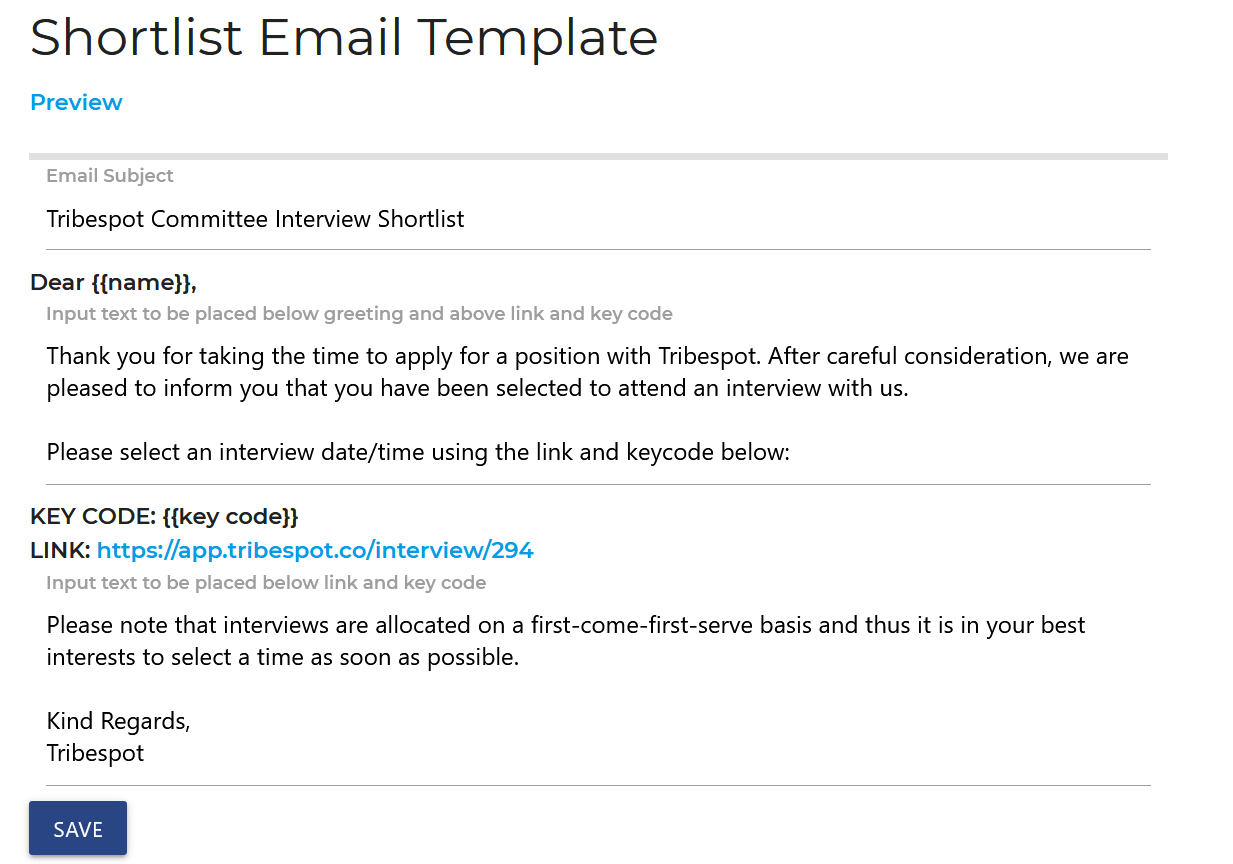The width and height of the screenshot is (1233, 864).
Task: Click the word 'Shortlist' in the subject field
Action: point(421,219)
